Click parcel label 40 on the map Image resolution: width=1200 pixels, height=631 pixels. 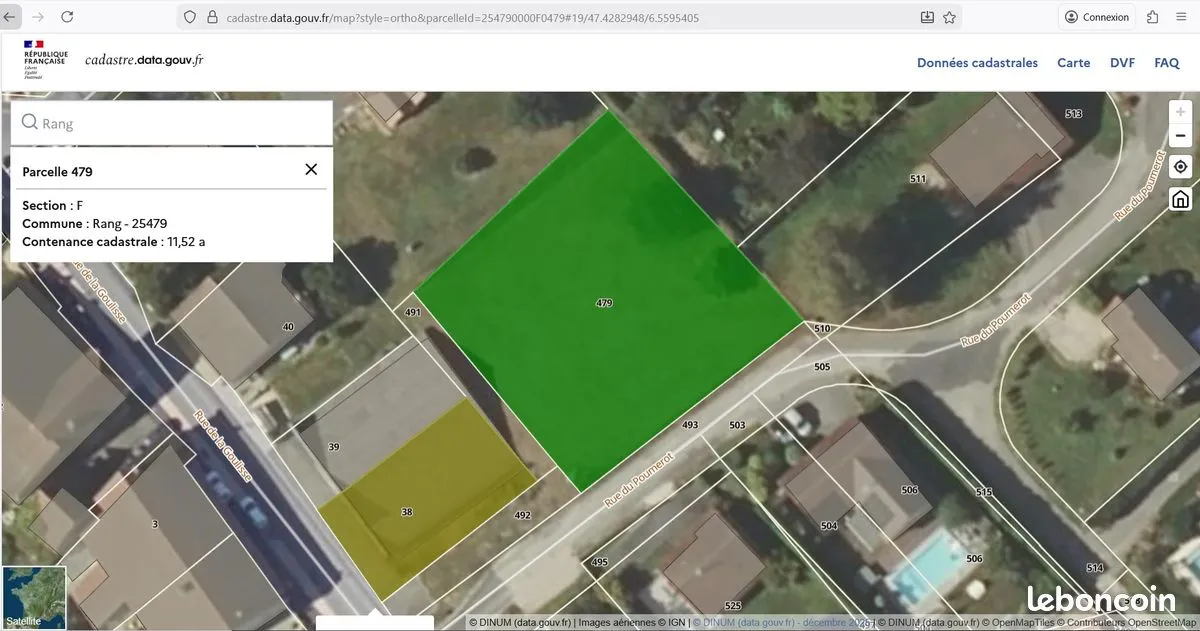click(x=288, y=327)
